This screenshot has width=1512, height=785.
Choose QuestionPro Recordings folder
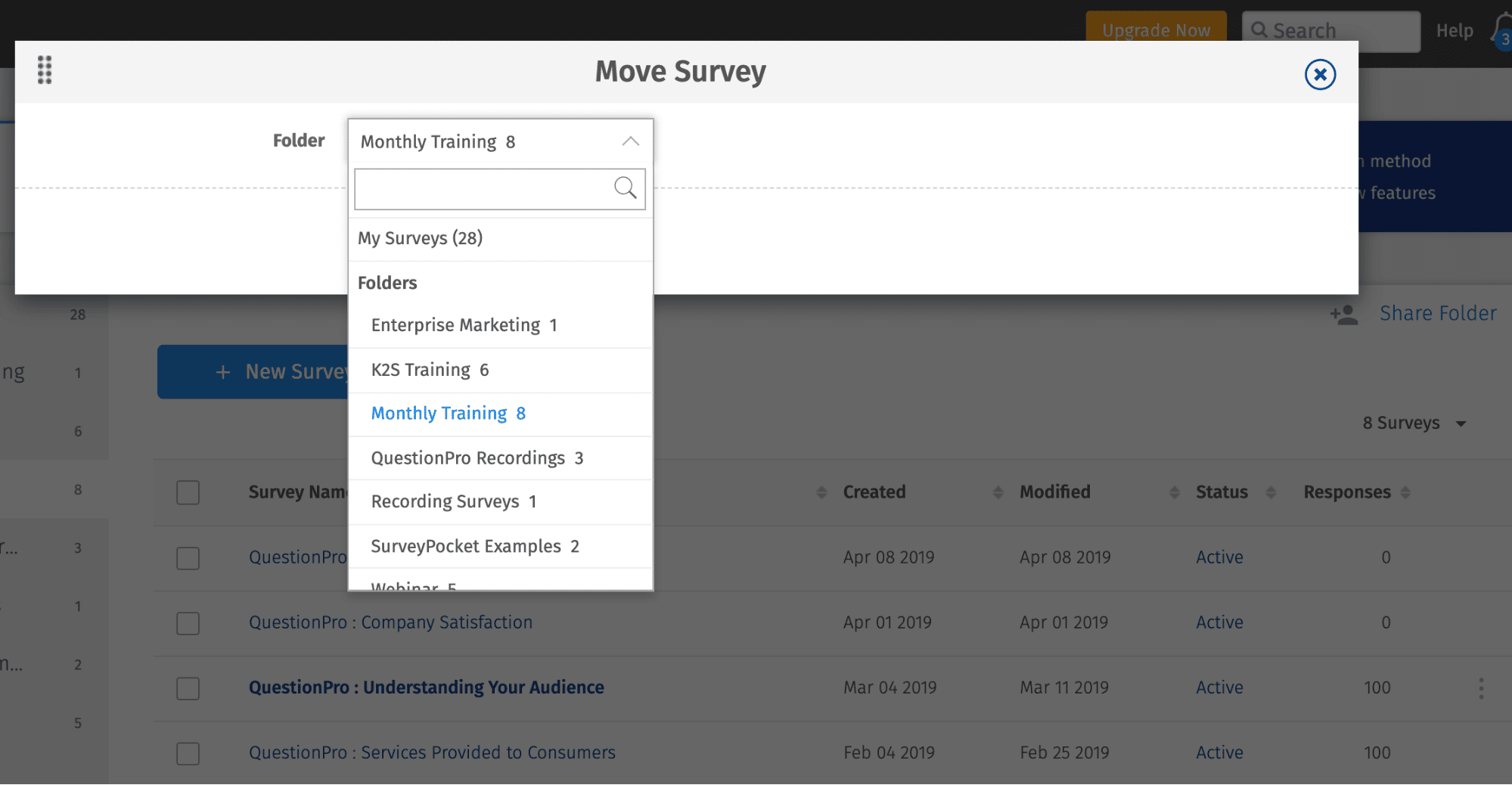(500, 458)
